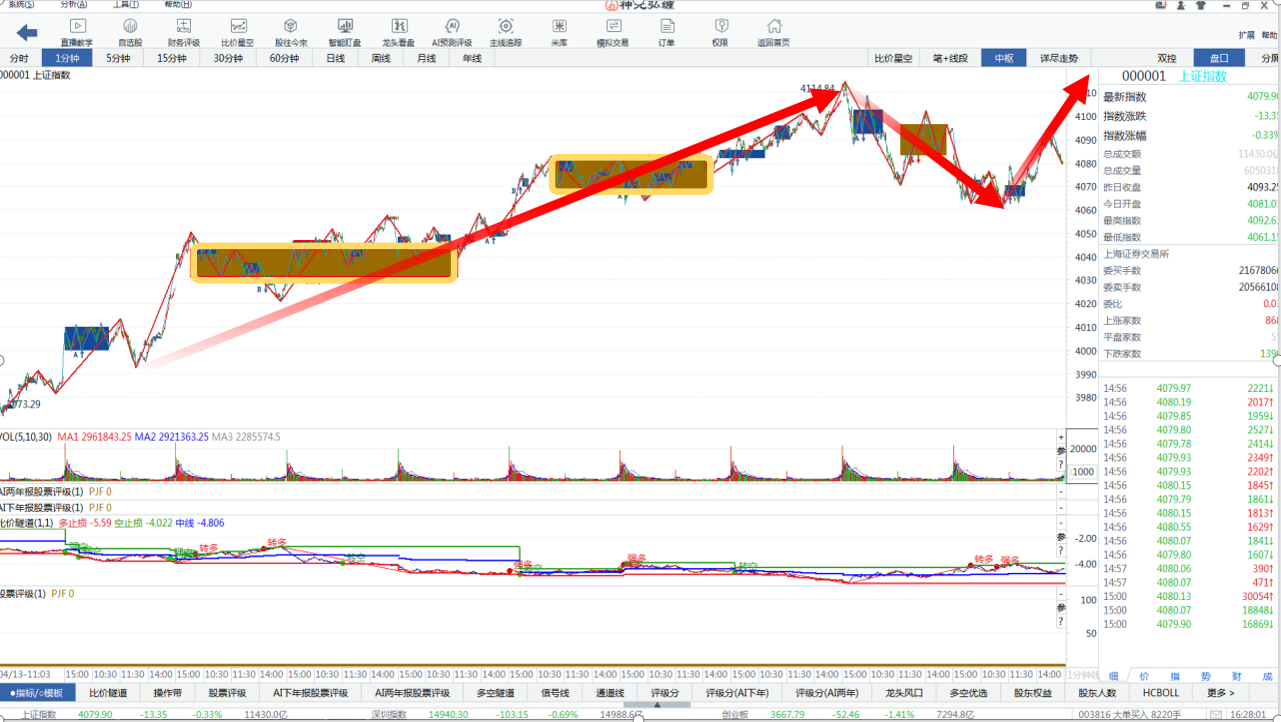This screenshot has width=1281, height=722.
Task: Open 模拟交易 simulated trading icon
Action: click(x=613, y=32)
